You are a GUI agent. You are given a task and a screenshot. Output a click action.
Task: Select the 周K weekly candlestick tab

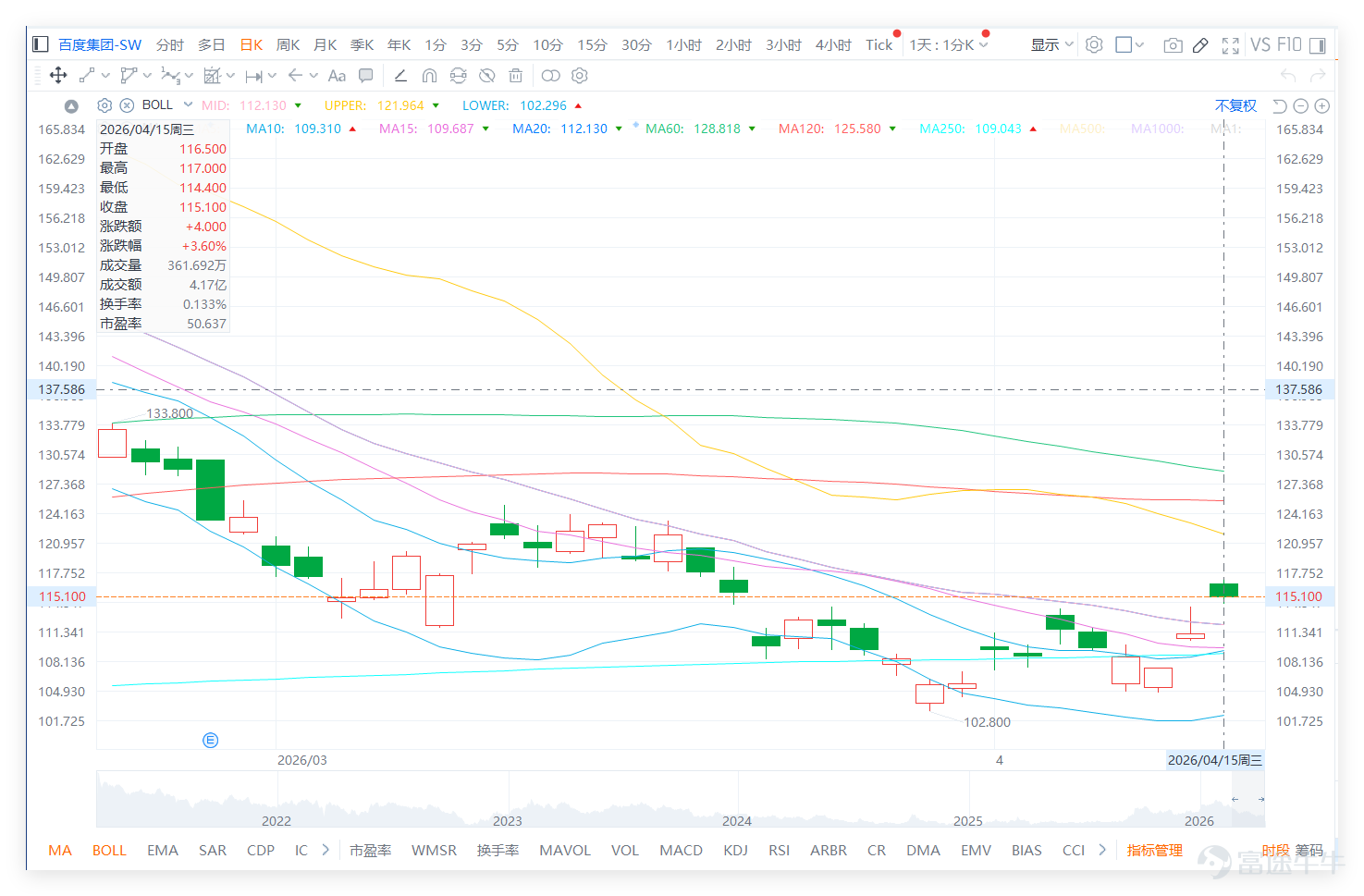click(x=288, y=44)
